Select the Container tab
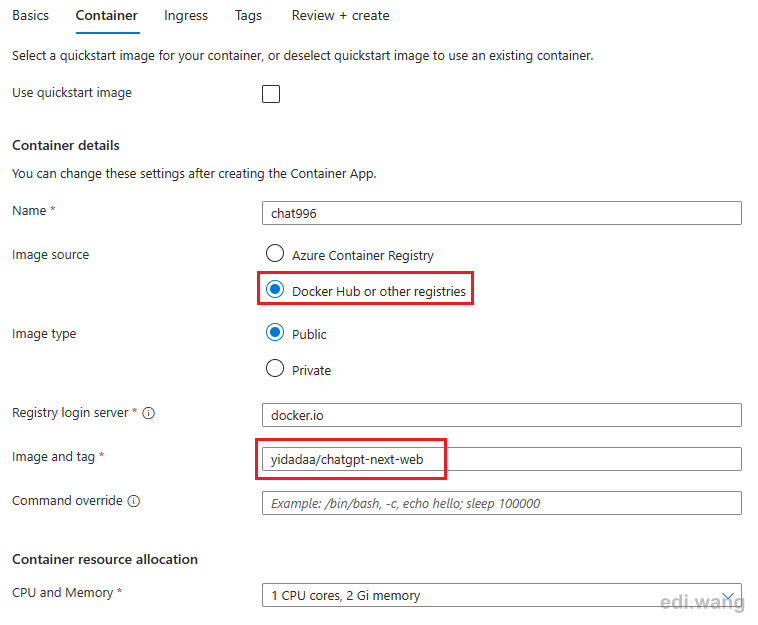This screenshot has width=758, height=625. [x=107, y=15]
